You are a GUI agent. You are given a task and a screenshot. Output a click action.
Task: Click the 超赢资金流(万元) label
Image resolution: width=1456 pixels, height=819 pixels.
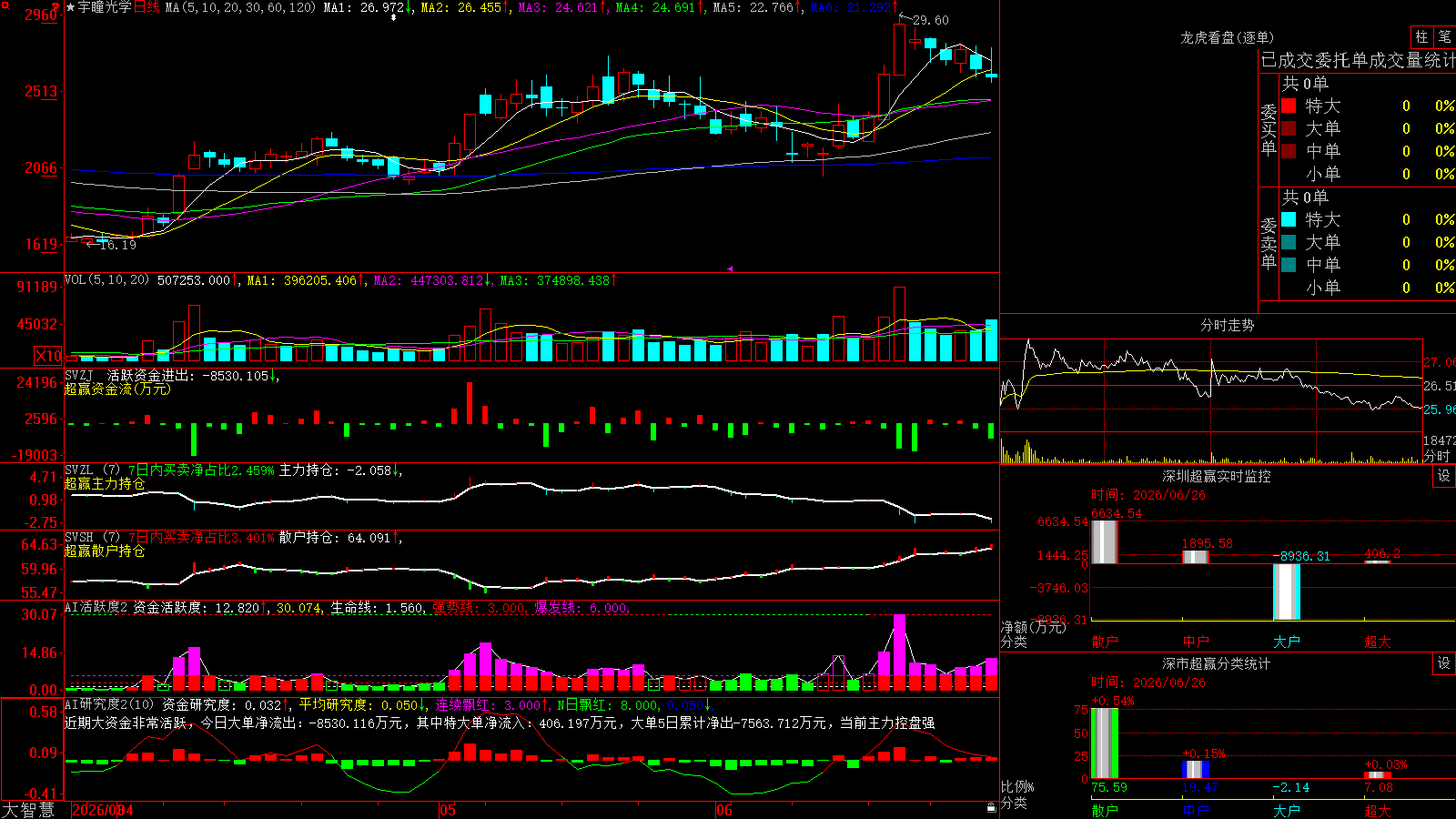pos(117,389)
